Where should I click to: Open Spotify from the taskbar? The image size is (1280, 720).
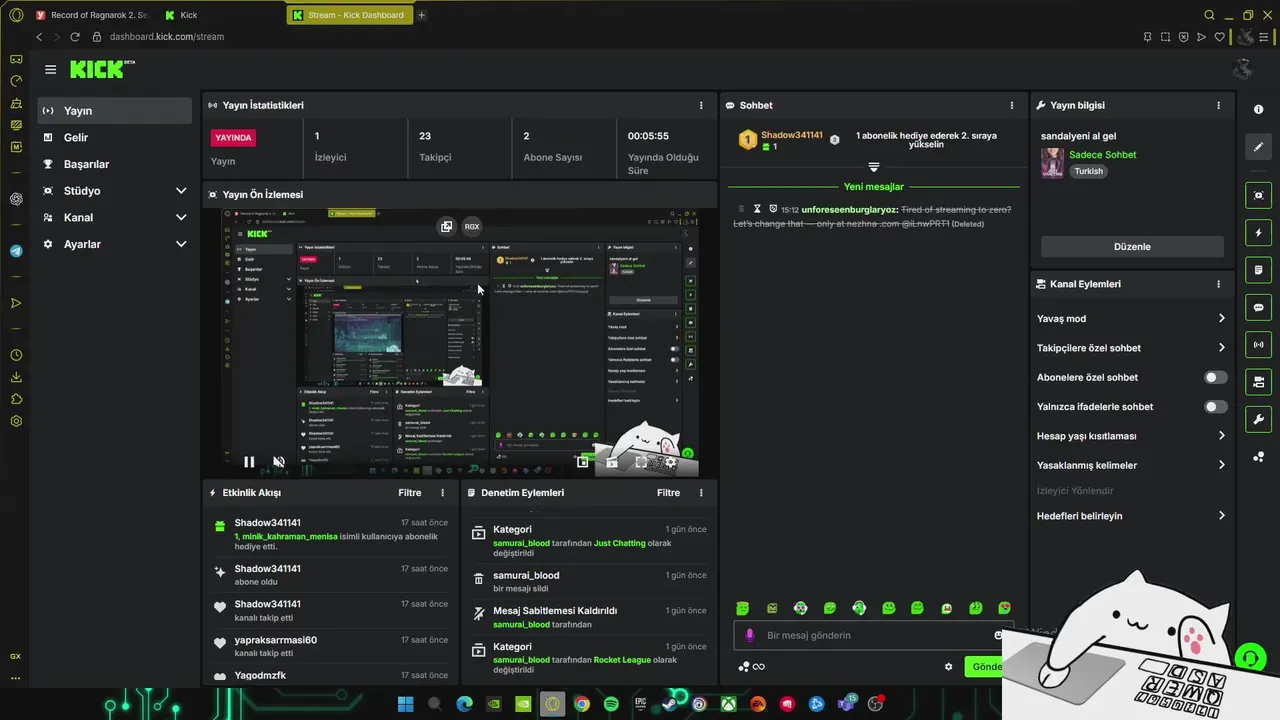tap(611, 704)
